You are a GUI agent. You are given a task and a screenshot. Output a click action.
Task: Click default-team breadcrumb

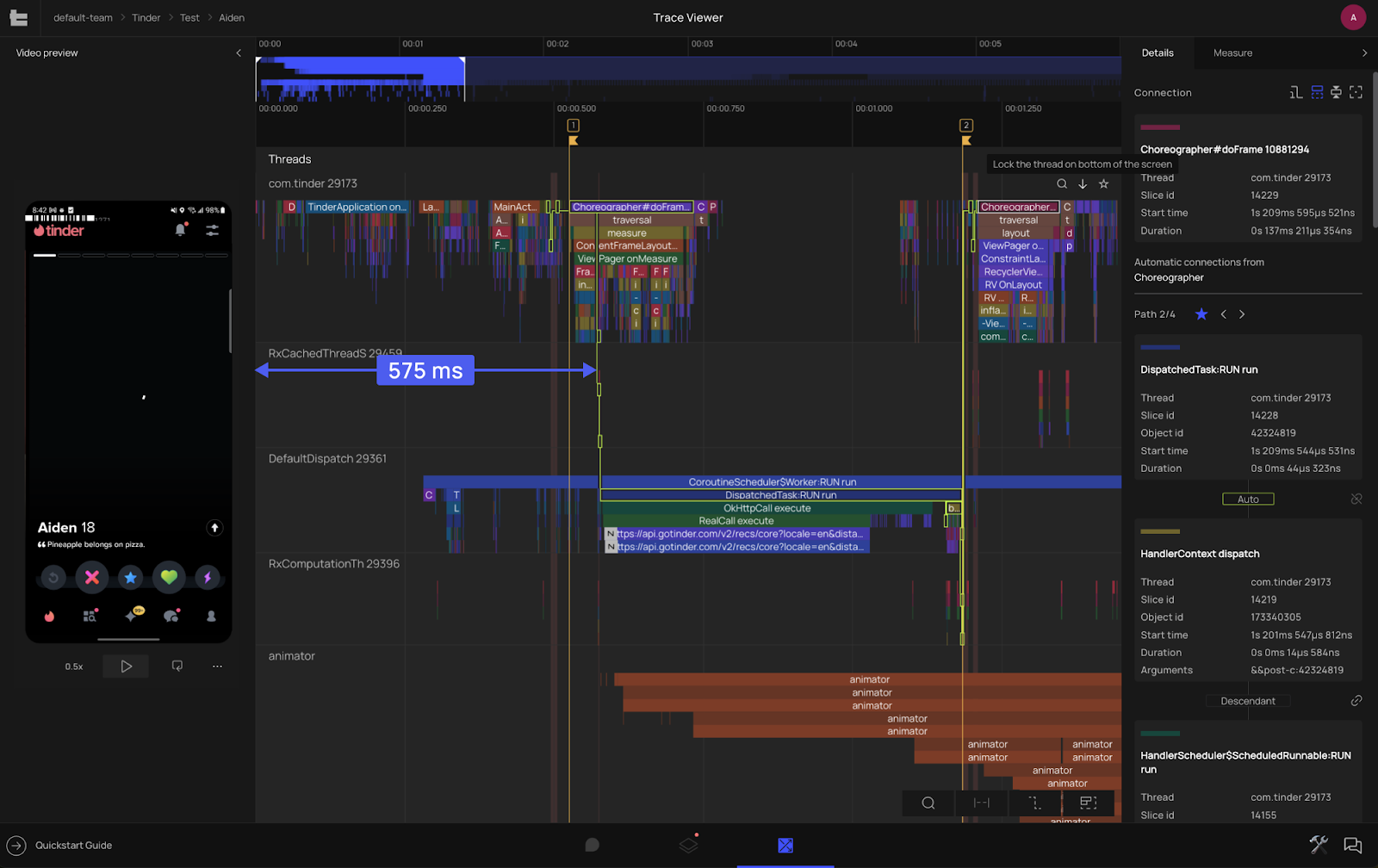click(83, 18)
